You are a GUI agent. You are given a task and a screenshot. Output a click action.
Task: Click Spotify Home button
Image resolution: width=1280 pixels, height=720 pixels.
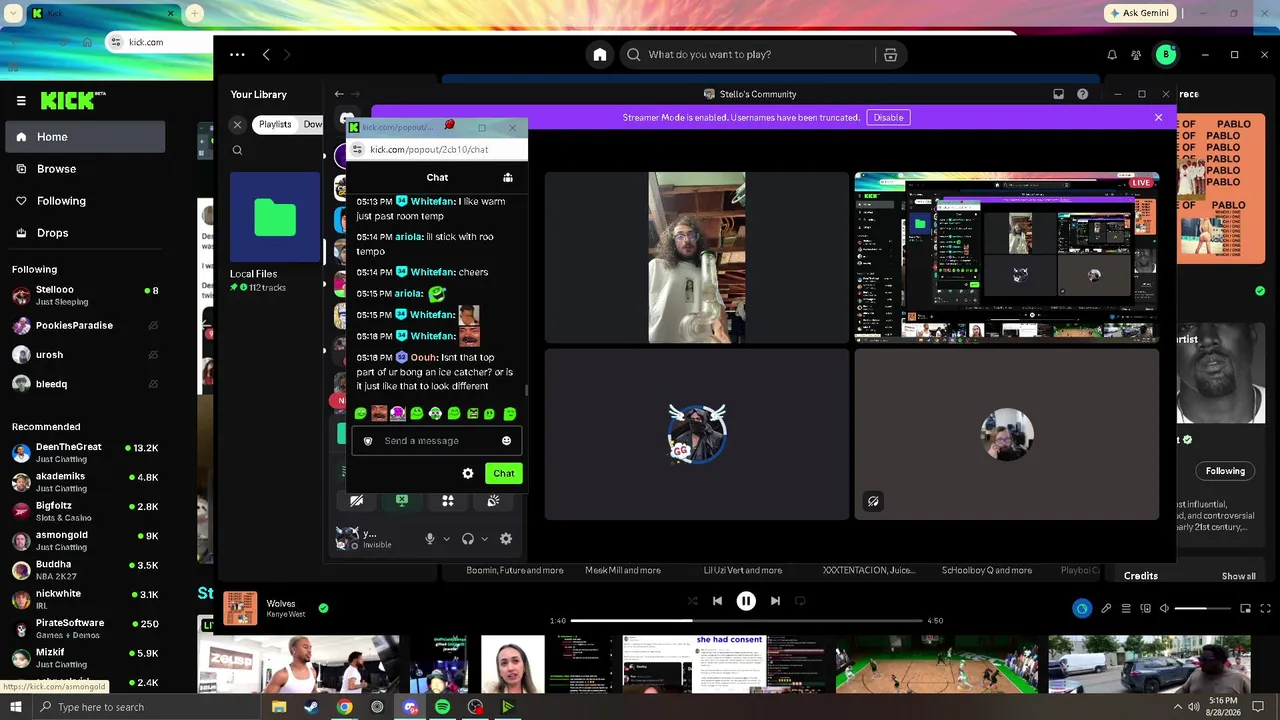click(600, 55)
